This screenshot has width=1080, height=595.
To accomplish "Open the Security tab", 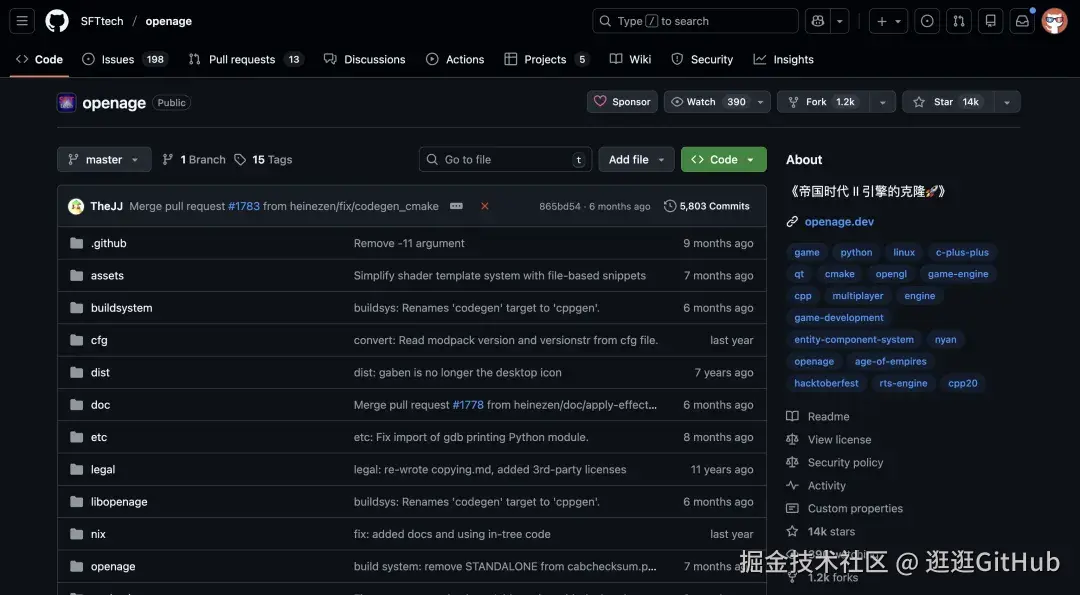I will [702, 59].
